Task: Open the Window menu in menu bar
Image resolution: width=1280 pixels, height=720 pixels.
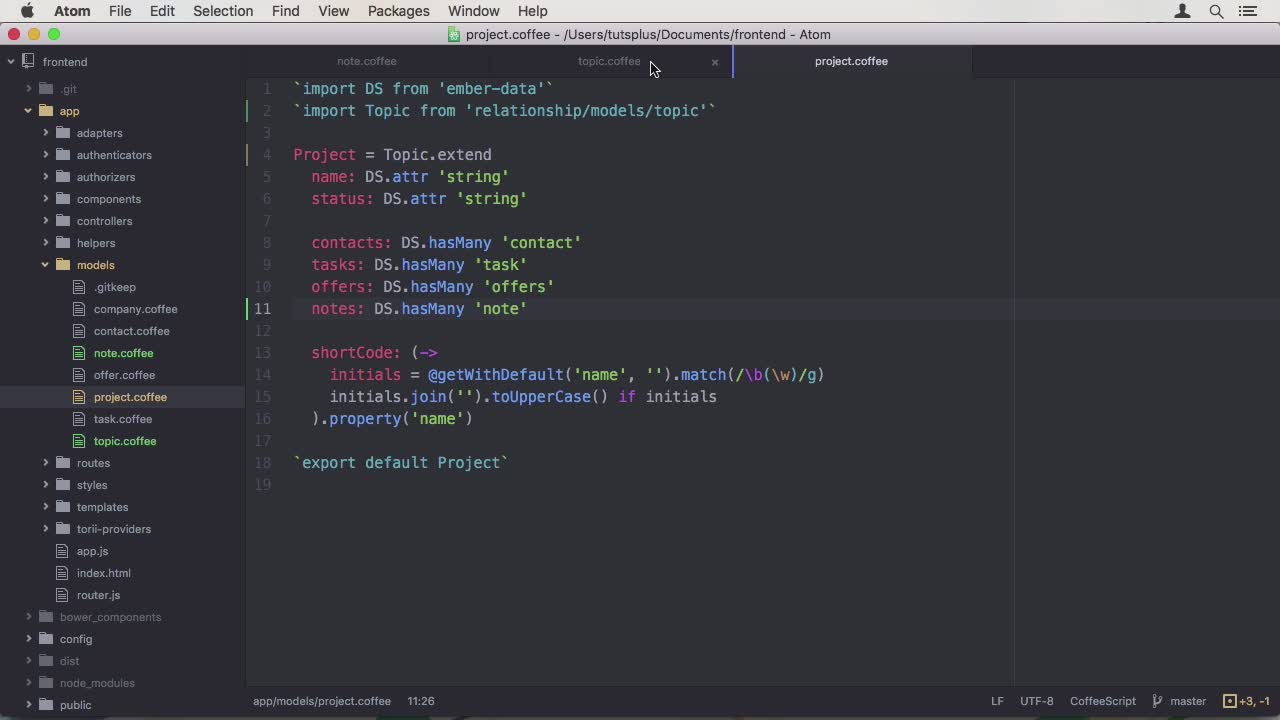Action: (x=474, y=11)
